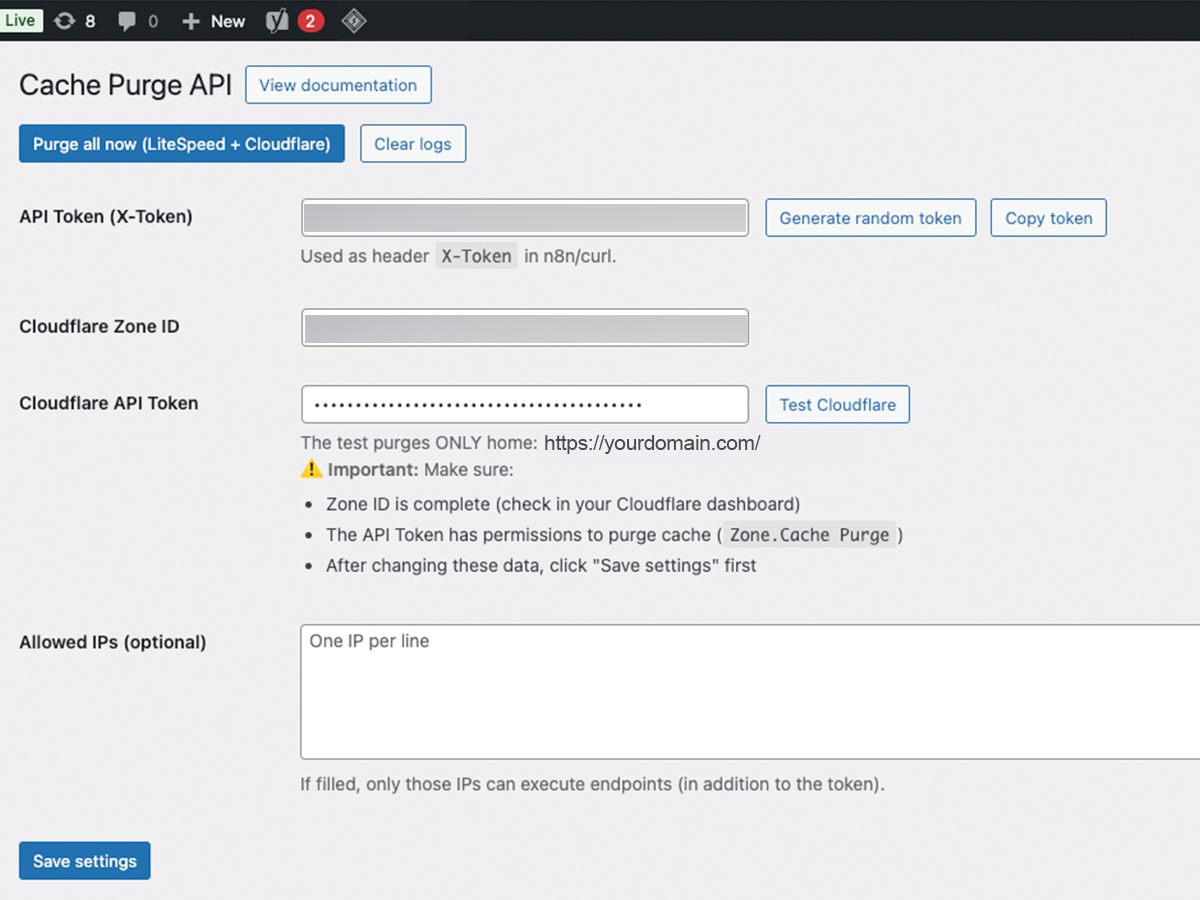1200x900 pixels.
Task: Focus the Cloudflare Zone ID field
Action: (x=525, y=328)
